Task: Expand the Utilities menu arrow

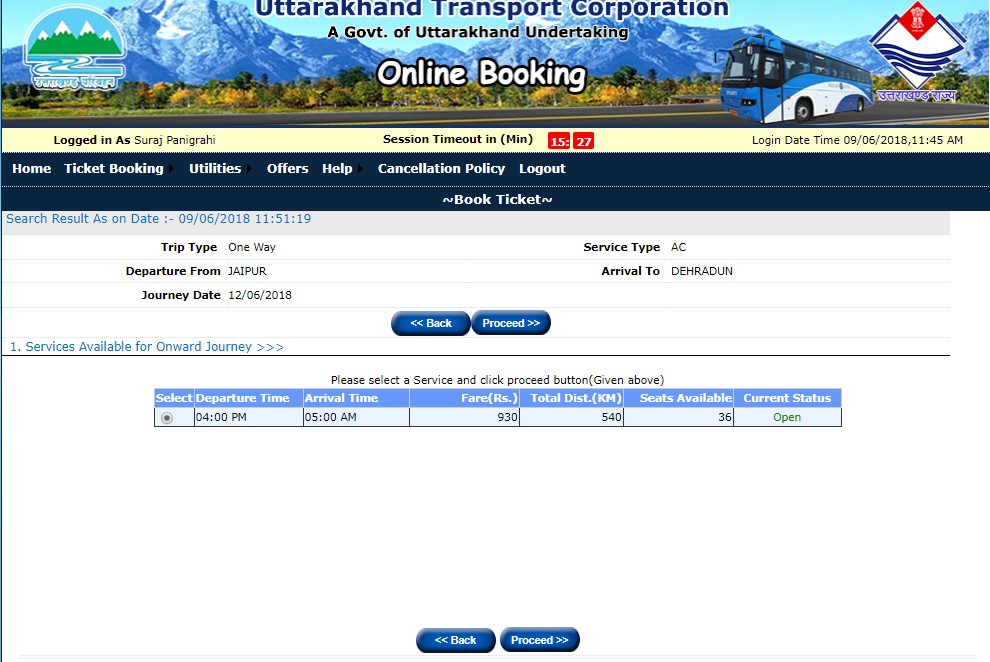Action: tap(249, 168)
